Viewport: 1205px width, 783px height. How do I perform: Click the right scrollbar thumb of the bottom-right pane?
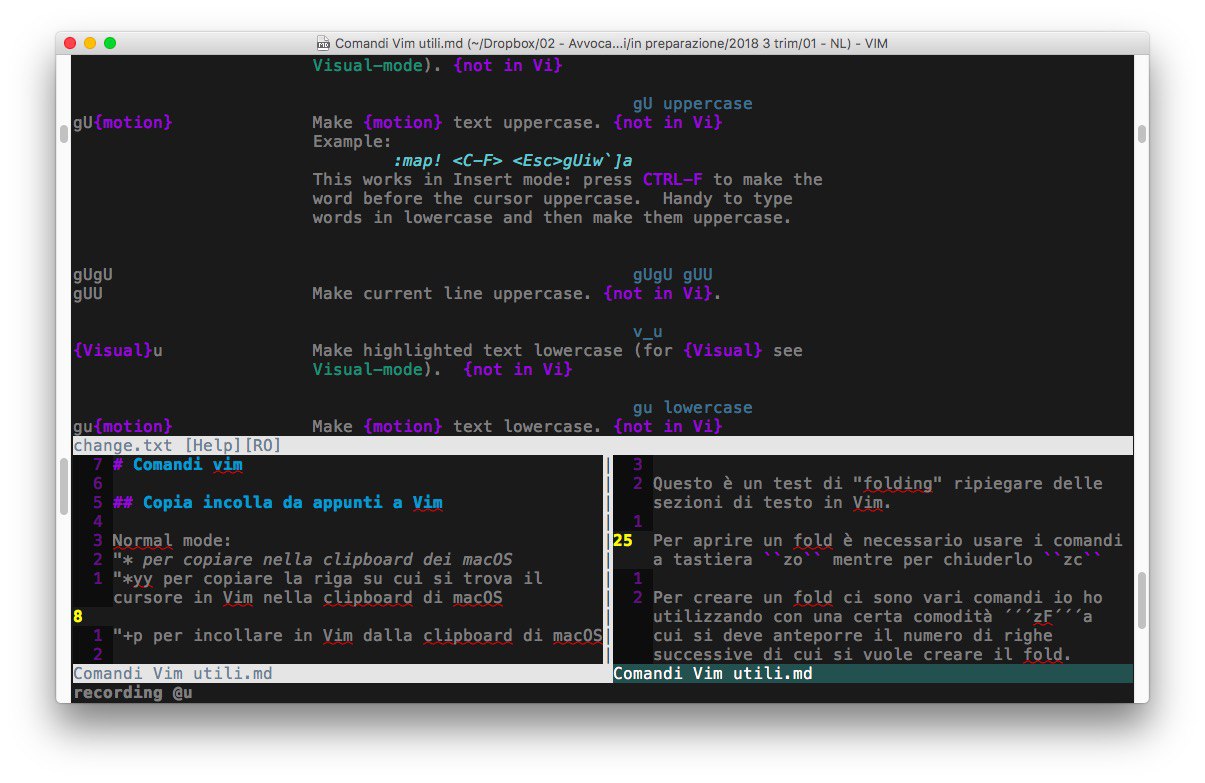point(1142,600)
